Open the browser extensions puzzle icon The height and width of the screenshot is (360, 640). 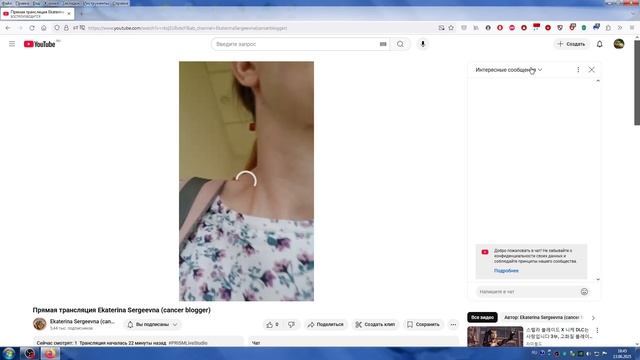(608, 28)
